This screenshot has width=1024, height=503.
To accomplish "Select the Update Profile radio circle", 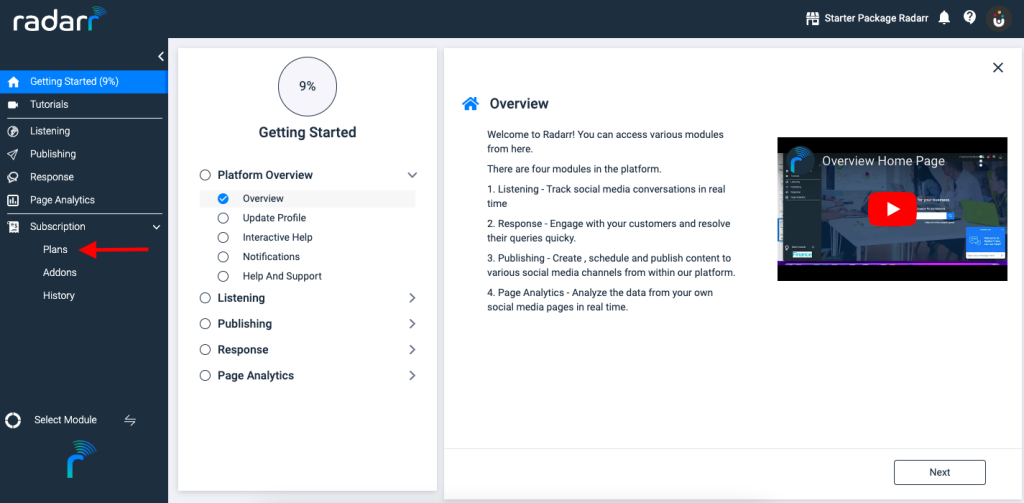I will (x=223, y=218).
